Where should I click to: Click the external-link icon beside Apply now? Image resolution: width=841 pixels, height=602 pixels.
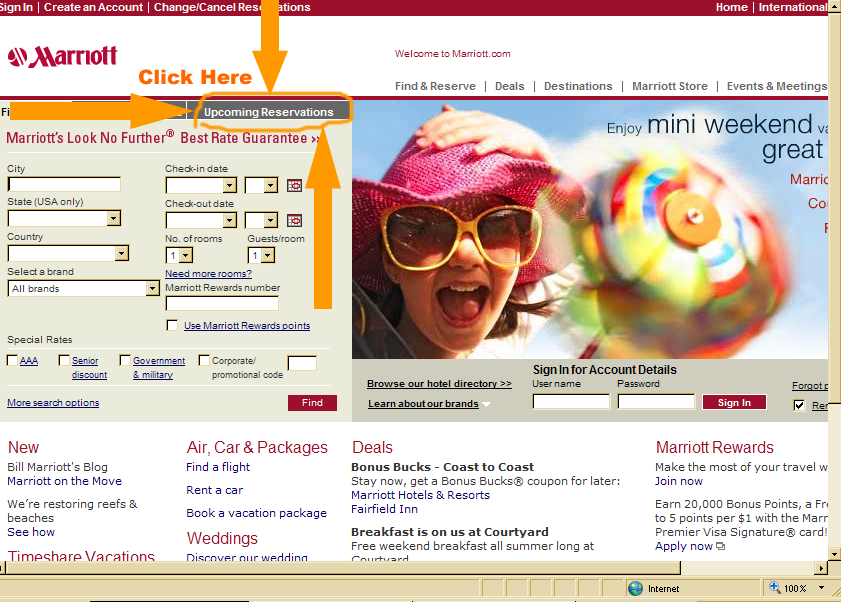pyautogui.click(x=720, y=546)
